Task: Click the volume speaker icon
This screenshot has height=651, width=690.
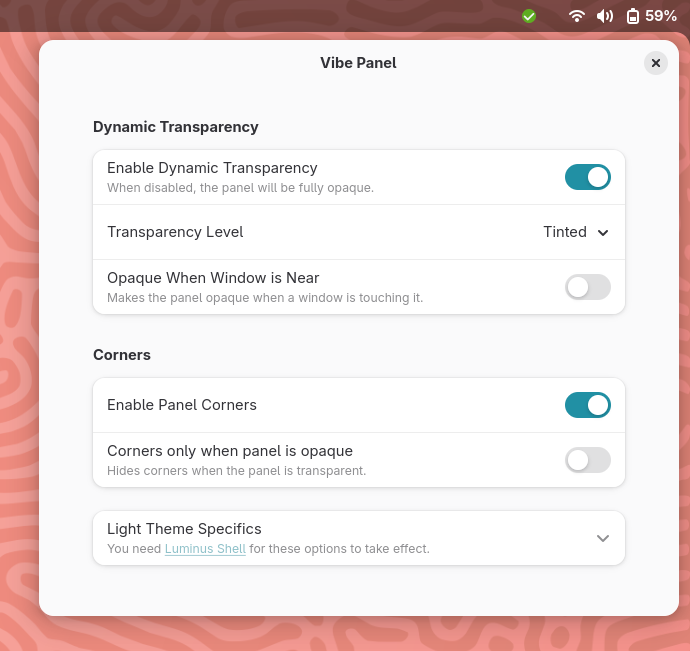Action: point(605,16)
